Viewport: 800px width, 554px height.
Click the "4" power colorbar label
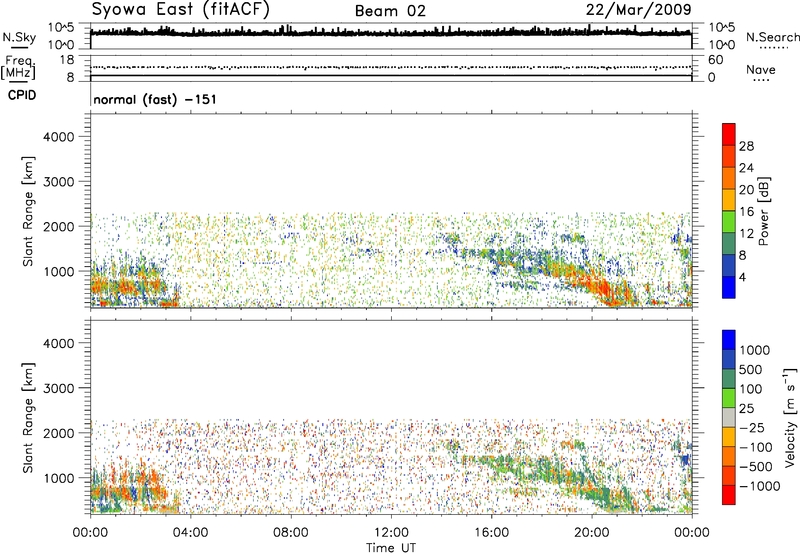(x=742, y=278)
